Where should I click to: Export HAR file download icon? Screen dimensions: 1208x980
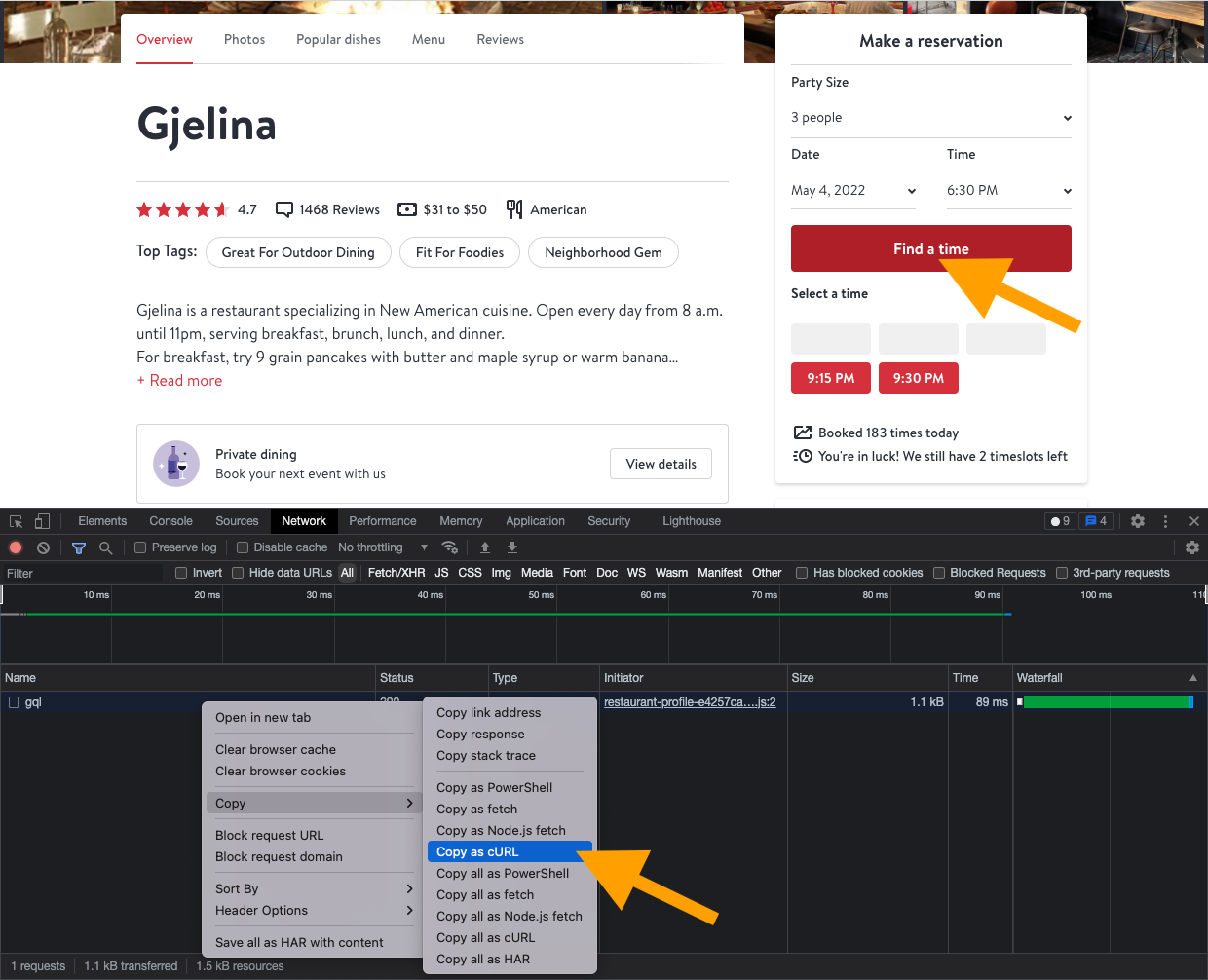pos(512,547)
